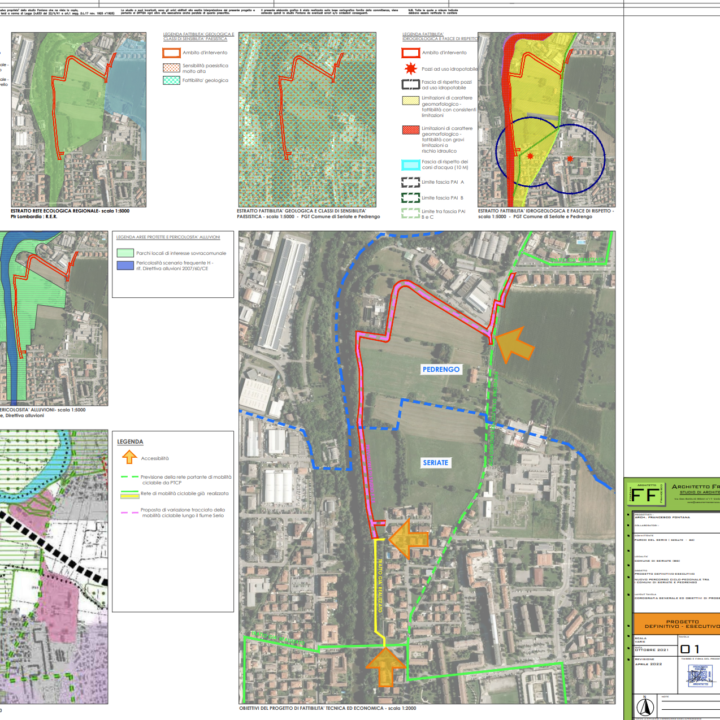Viewport: 720px width, 720px height.
Task: Click the yellow realized cycle network legend line
Action: (129, 495)
